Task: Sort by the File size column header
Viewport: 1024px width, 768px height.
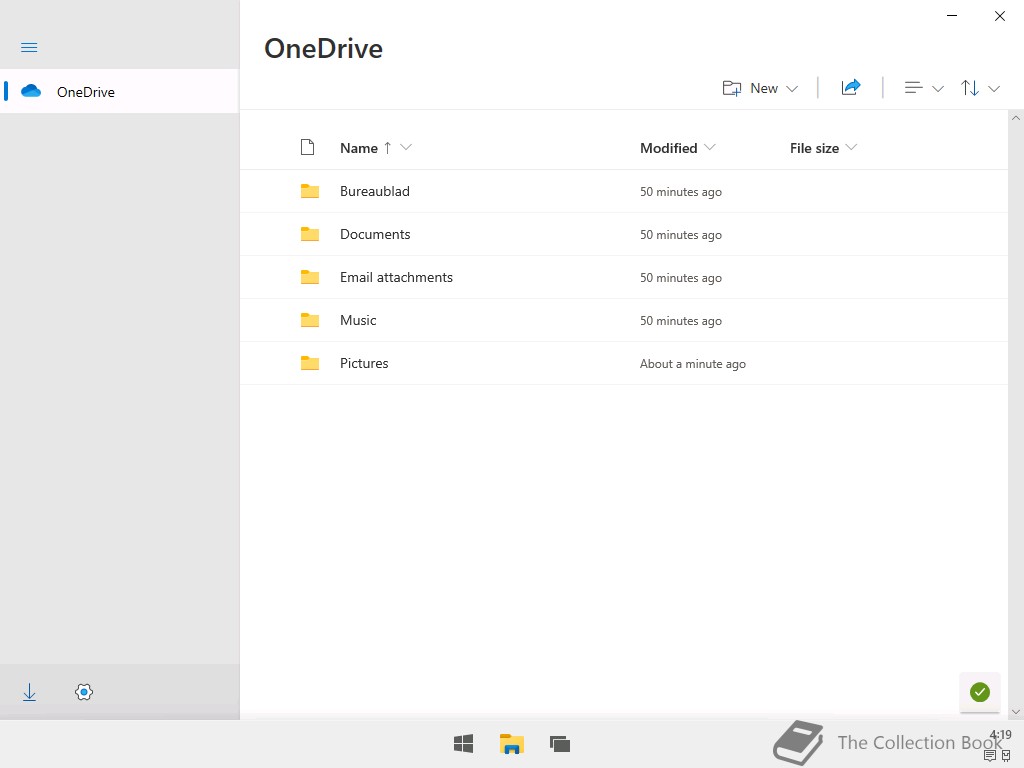Action: click(814, 148)
